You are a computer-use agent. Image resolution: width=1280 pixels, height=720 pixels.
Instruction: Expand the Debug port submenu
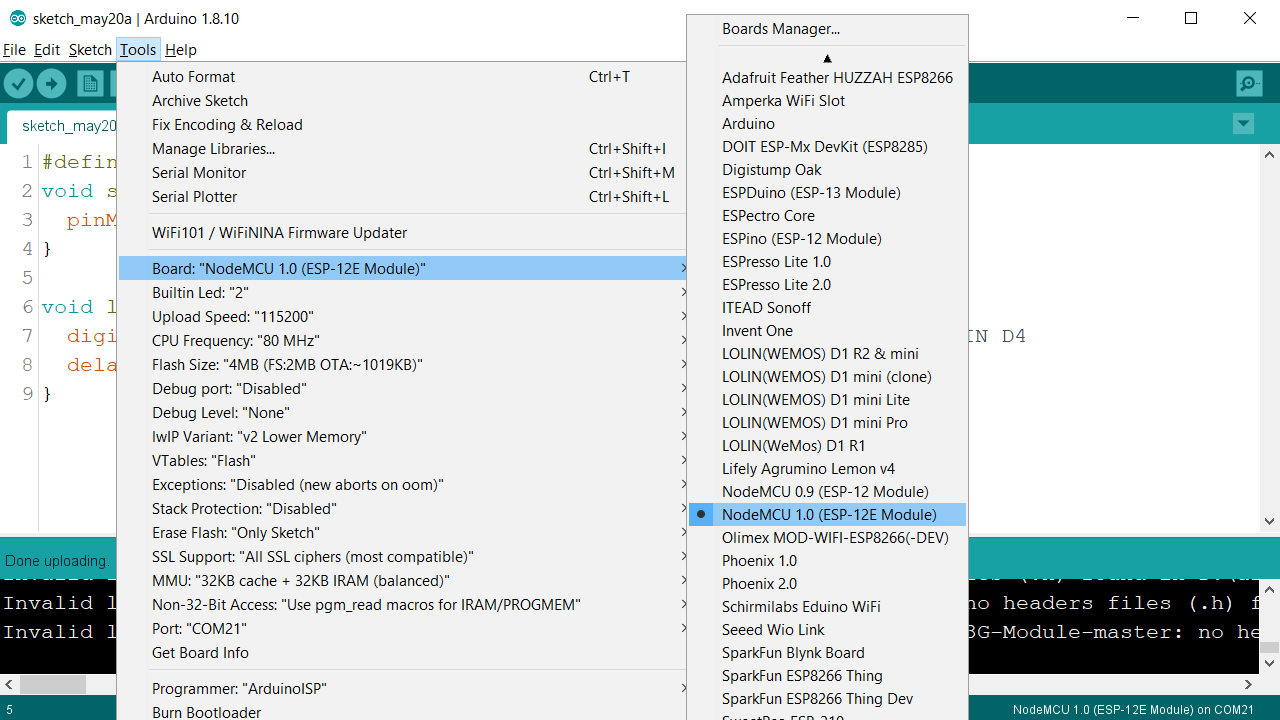404,388
